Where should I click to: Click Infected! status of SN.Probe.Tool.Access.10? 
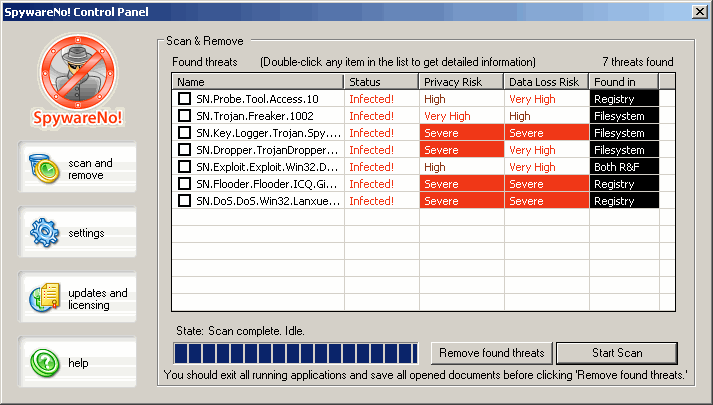(x=372, y=99)
